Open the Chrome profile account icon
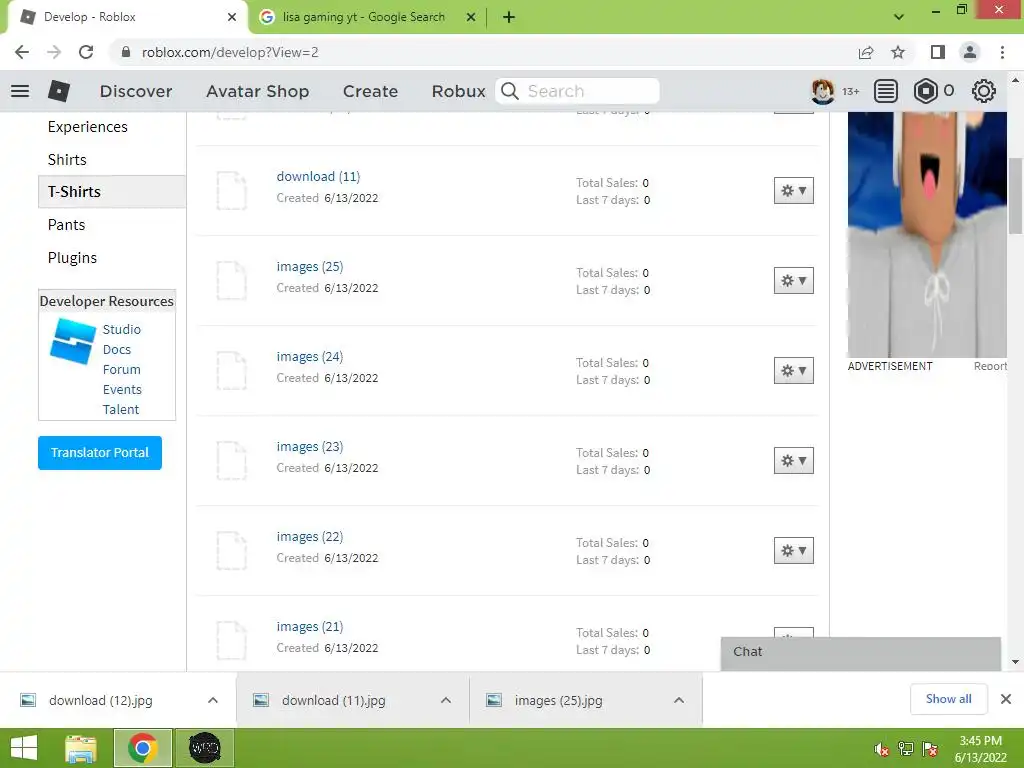This screenshot has height=768, width=1024. [970, 52]
